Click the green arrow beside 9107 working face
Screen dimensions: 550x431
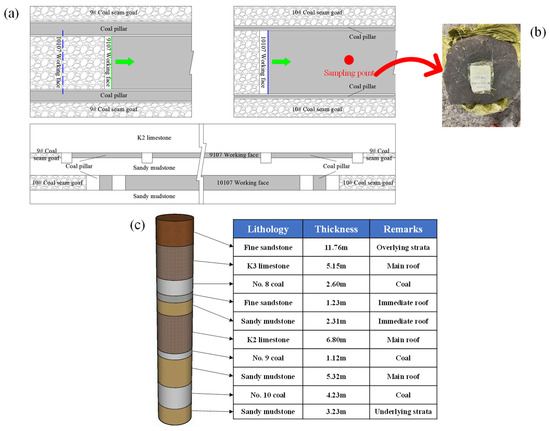(x=125, y=62)
